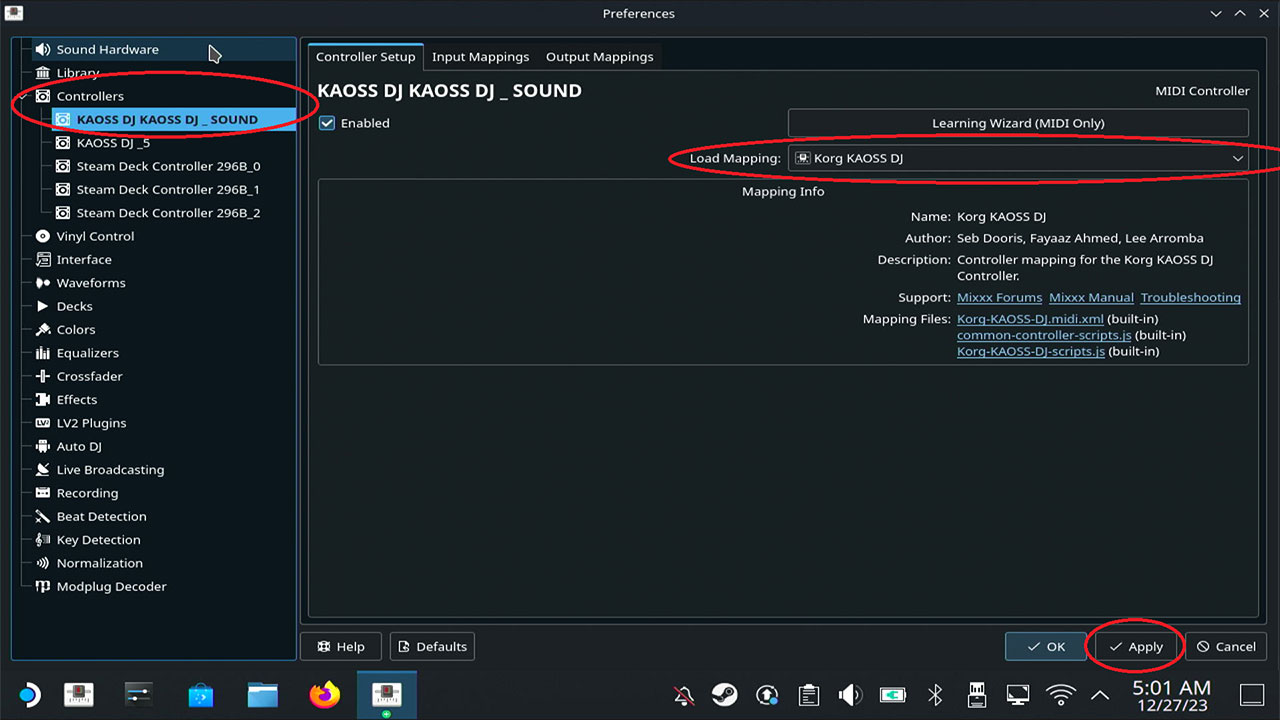Click the clipboard tray icon
Screen dimensions: 1280x720
coord(808,695)
